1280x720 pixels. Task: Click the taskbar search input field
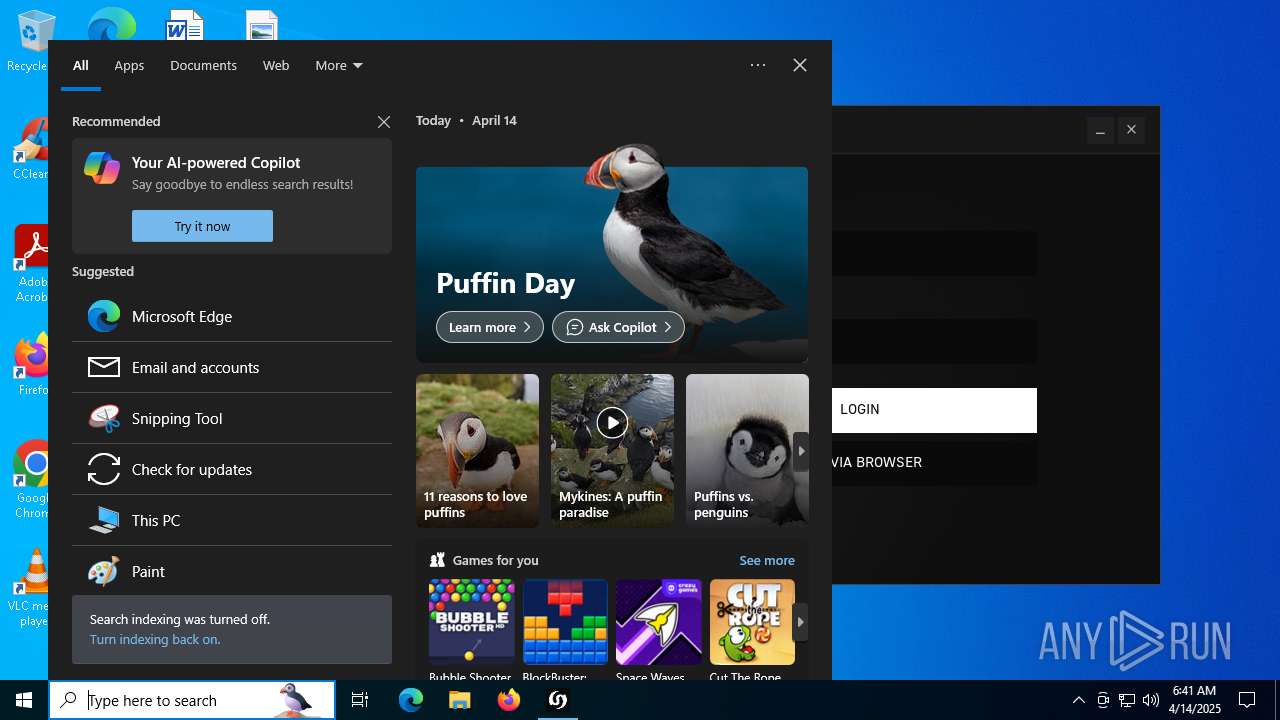pos(192,700)
